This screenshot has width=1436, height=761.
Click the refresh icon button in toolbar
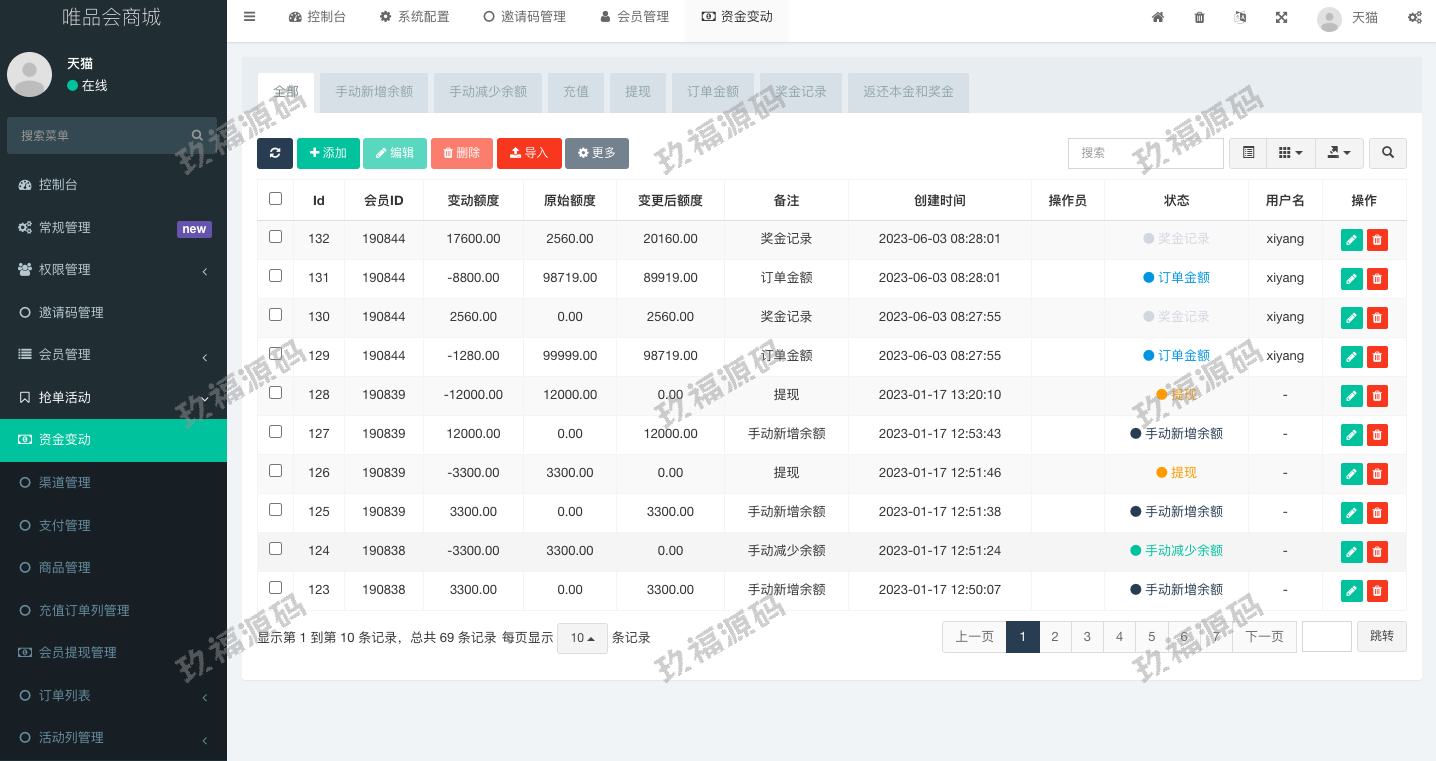coord(275,153)
